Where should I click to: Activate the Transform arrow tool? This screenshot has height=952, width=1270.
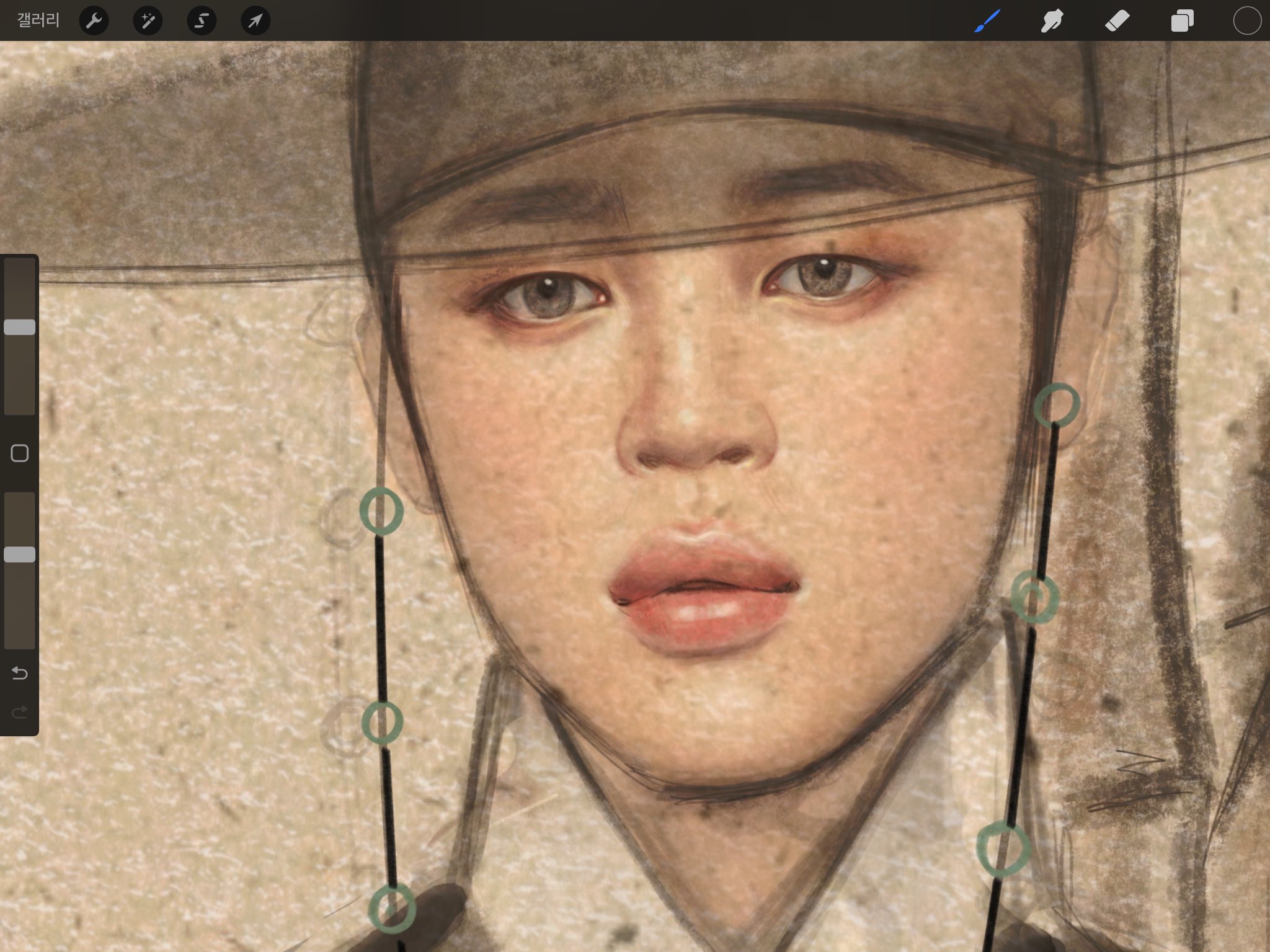[x=255, y=21]
